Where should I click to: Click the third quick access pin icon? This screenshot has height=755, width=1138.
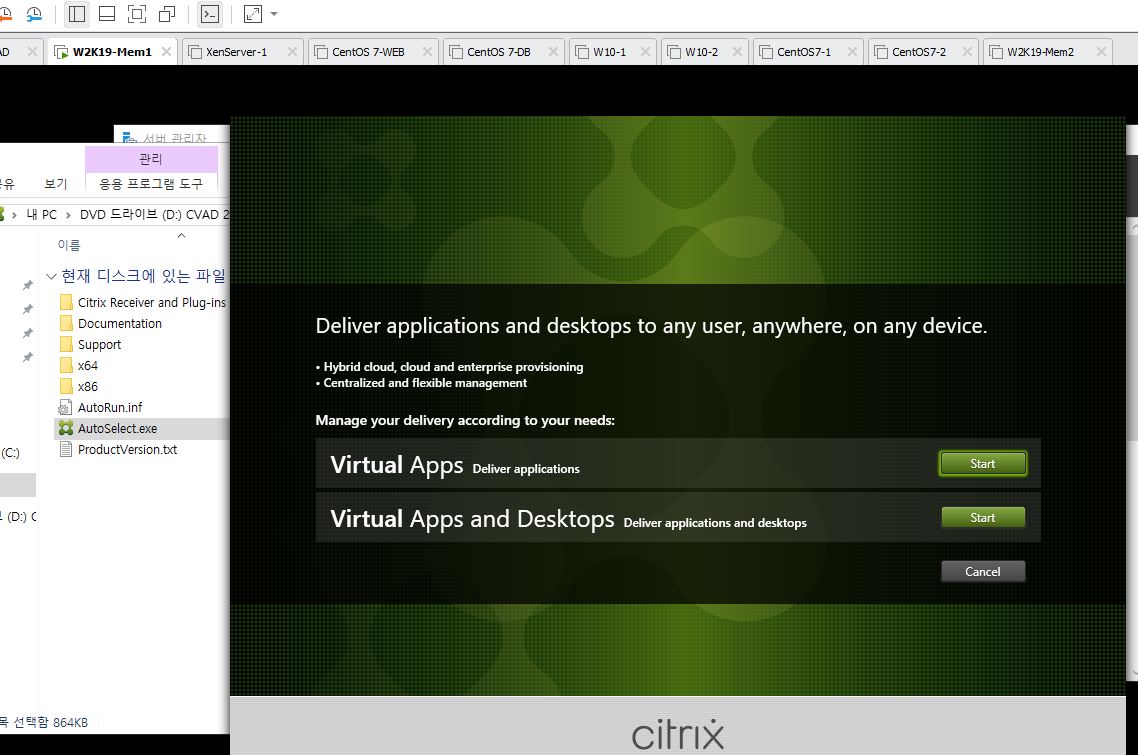point(28,333)
